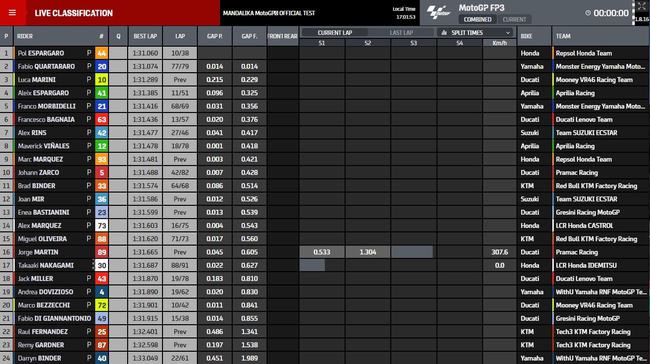Screen dimensions: 650x364
Task: Click the fullscreen expand icon
Action: [x=641, y=6]
